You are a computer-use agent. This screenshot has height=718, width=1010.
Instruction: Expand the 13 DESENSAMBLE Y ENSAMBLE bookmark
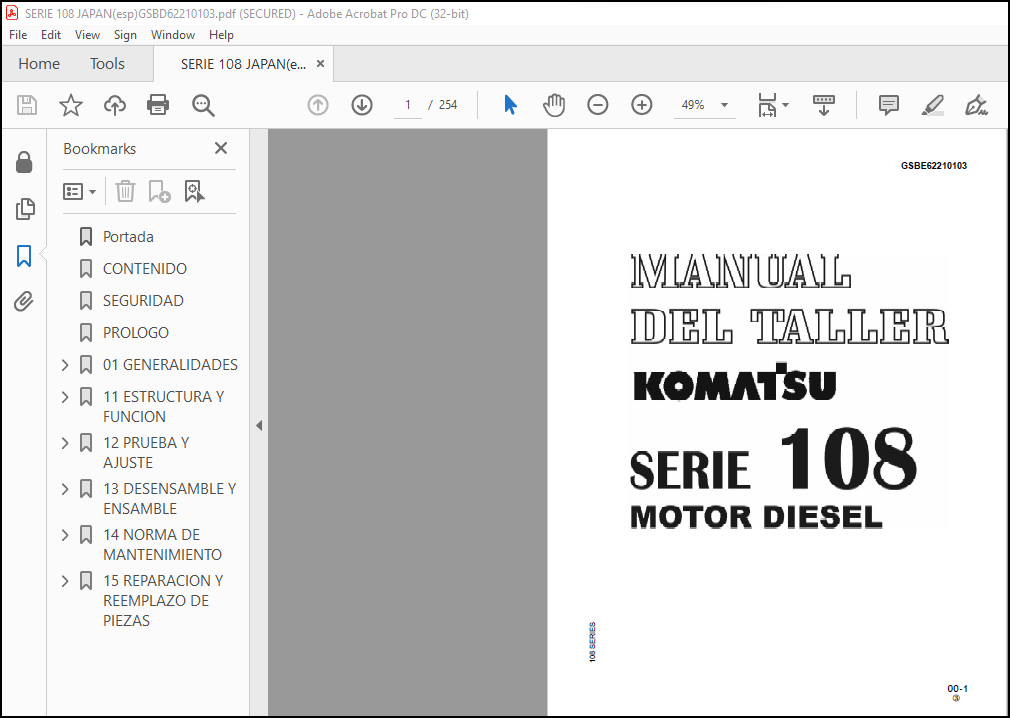click(x=65, y=489)
